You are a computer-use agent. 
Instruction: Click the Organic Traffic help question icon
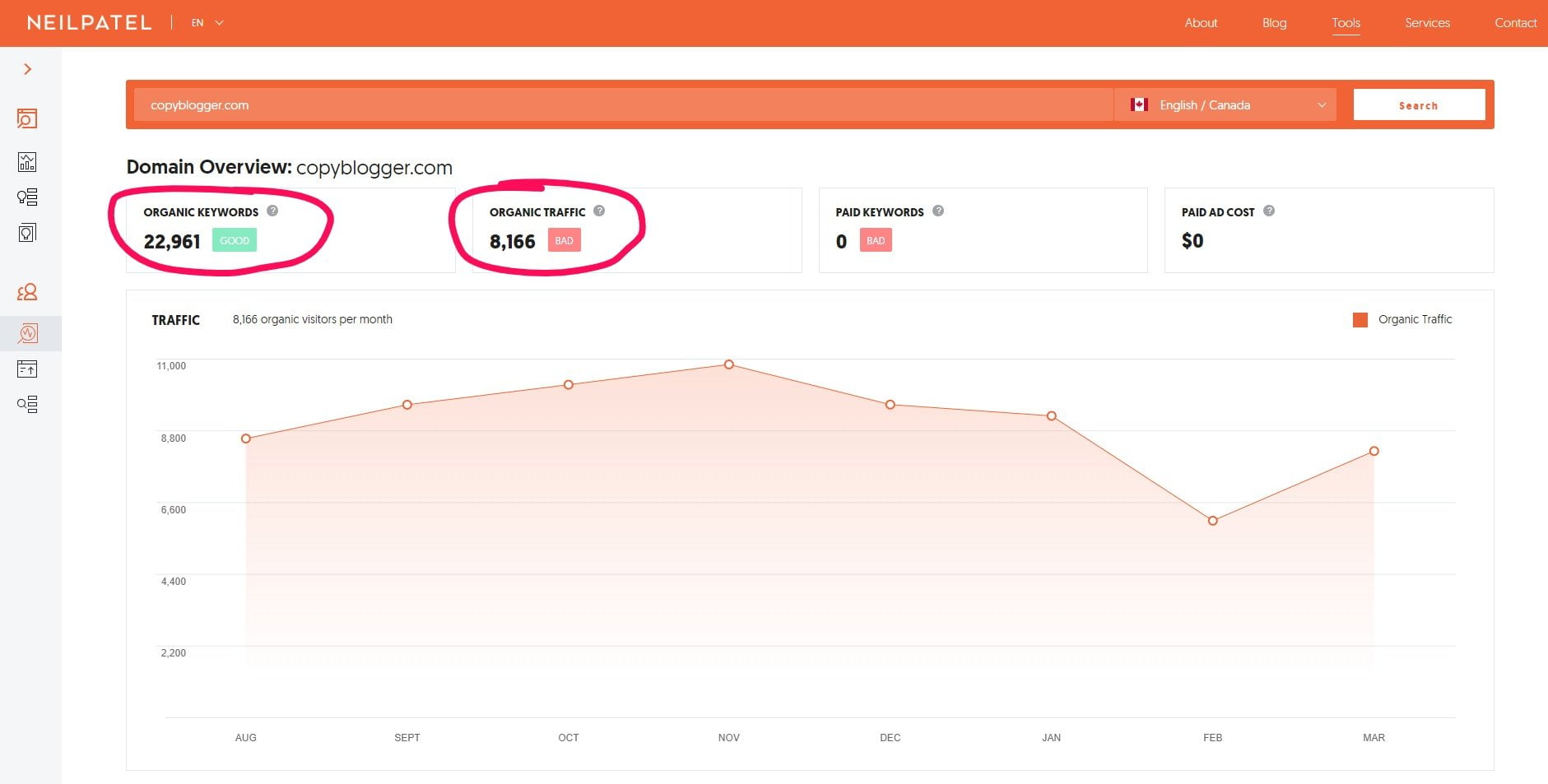coord(599,211)
